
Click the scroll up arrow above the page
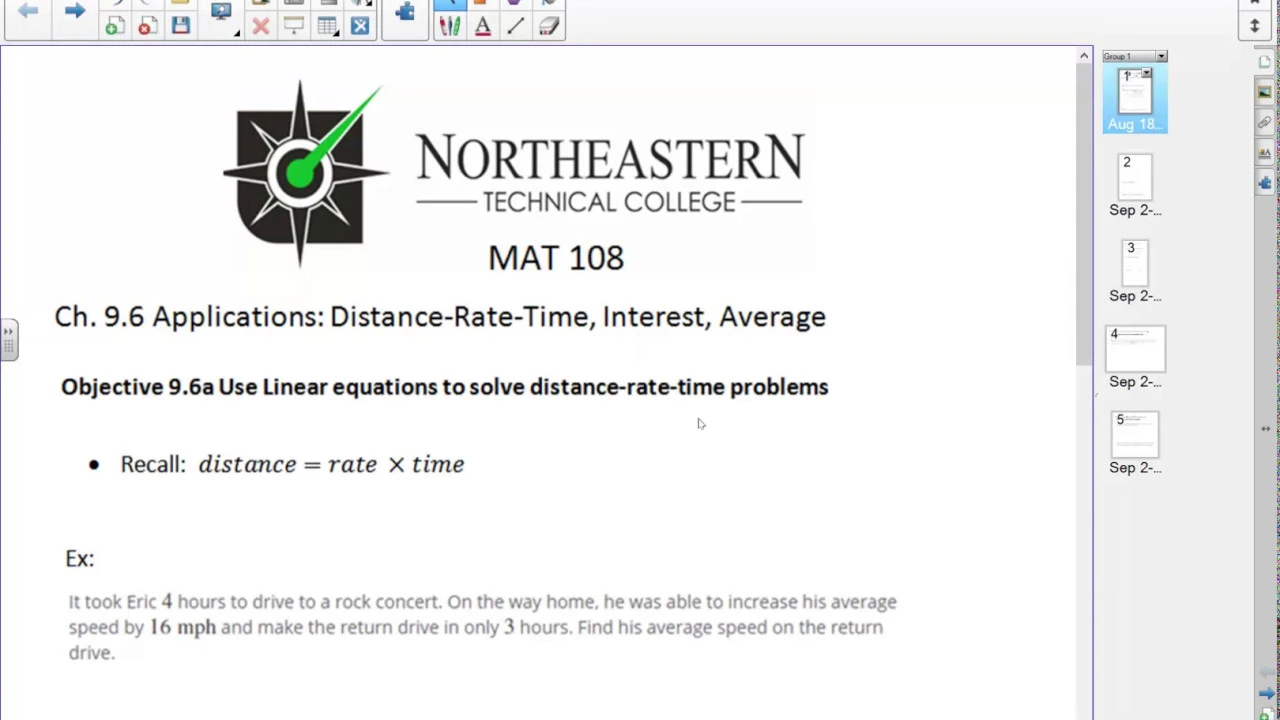1084,56
